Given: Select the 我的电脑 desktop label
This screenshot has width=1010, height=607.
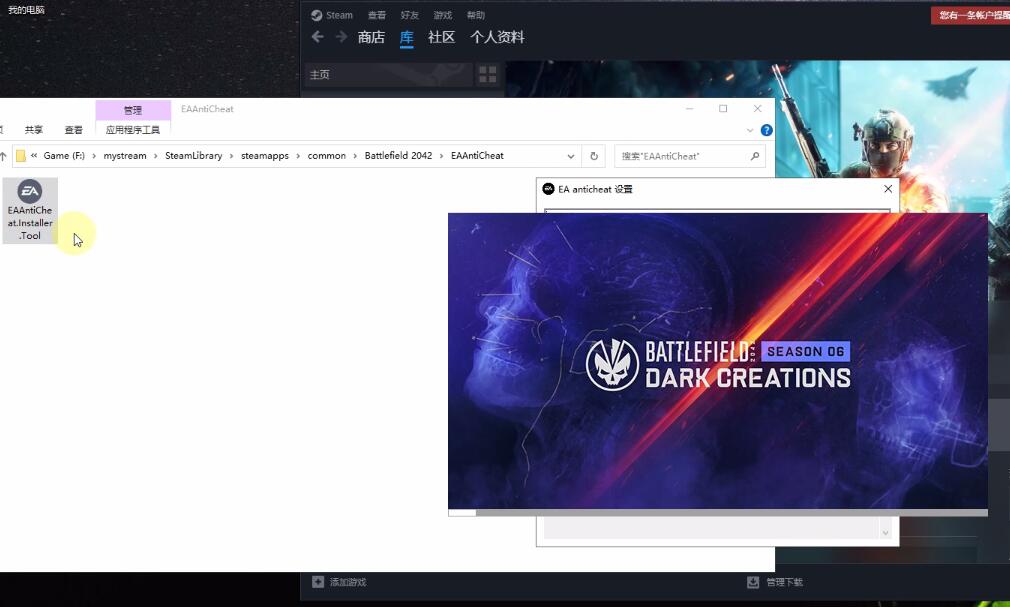Looking at the screenshot, I should coord(26,10).
